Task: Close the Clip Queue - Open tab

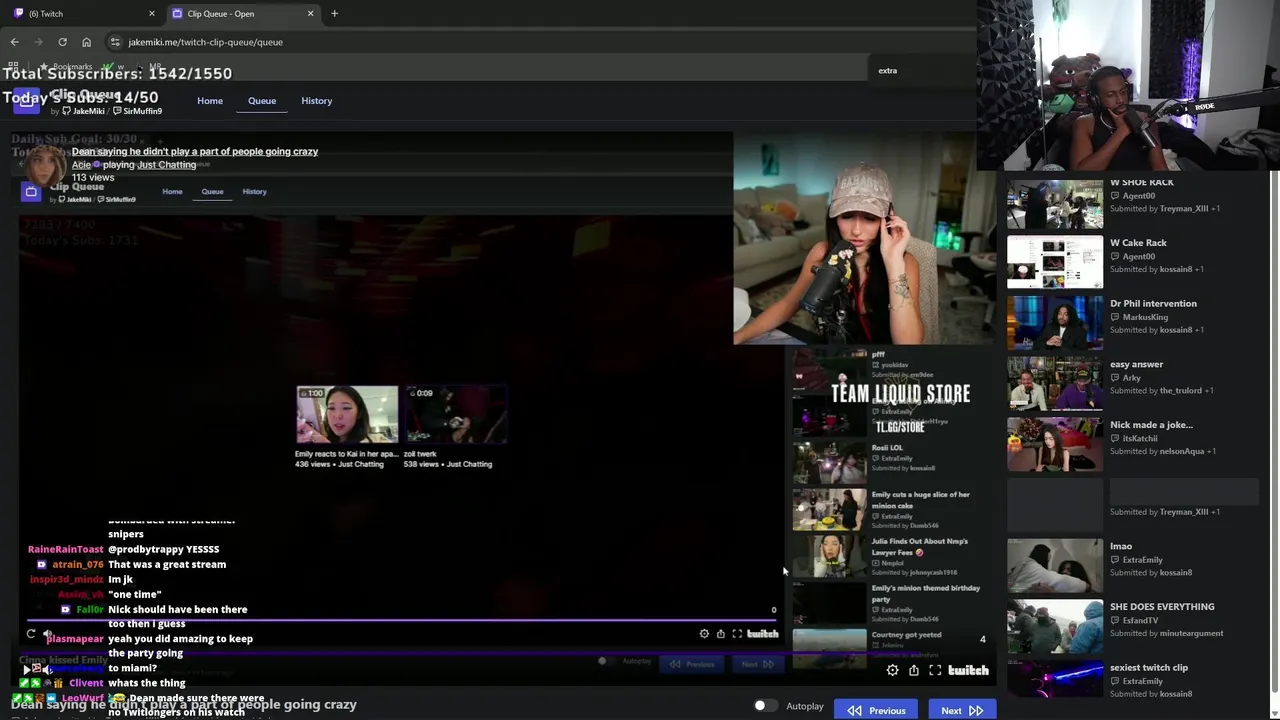Action: pyautogui.click(x=310, y=13)
